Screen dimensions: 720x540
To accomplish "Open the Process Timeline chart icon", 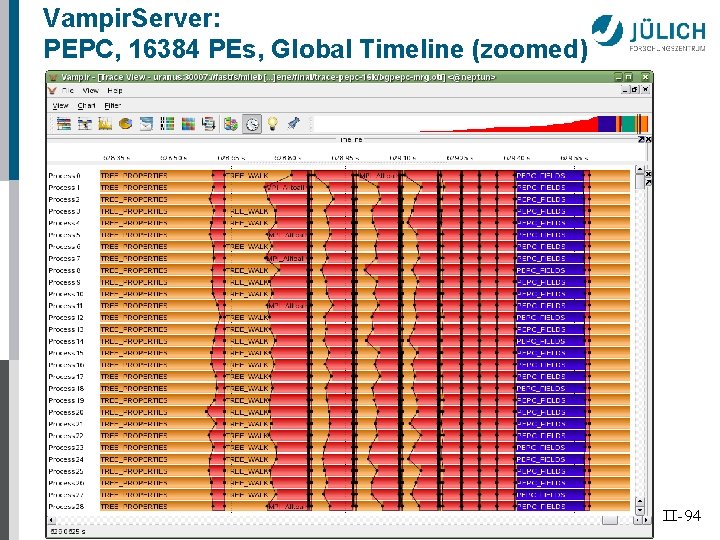I will click(84, 124).
